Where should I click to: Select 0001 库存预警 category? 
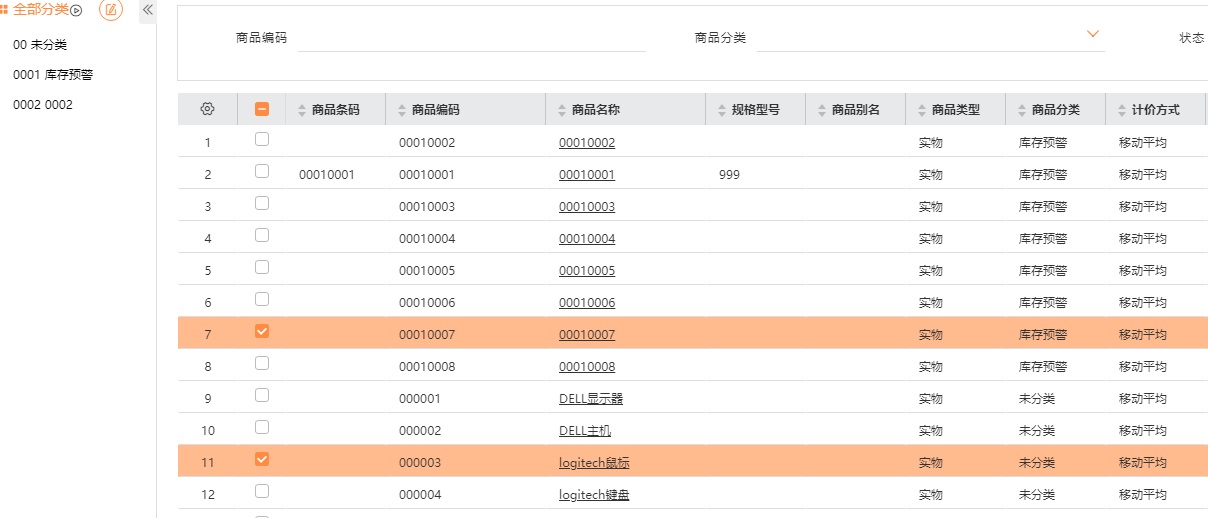click(x=53, y=75)
